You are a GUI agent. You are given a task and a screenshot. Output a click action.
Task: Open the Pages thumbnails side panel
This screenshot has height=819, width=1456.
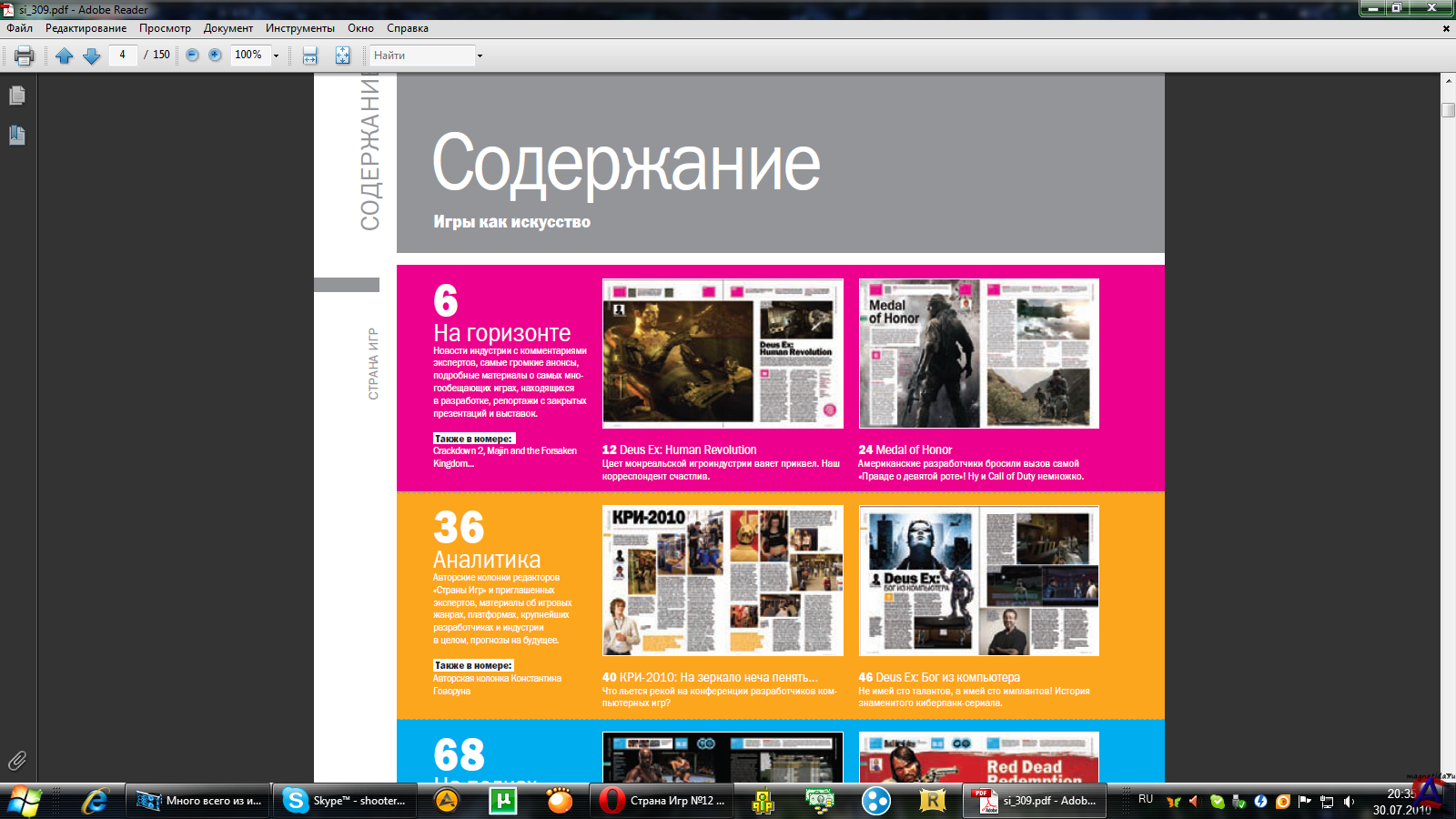(x=17, y=96)
